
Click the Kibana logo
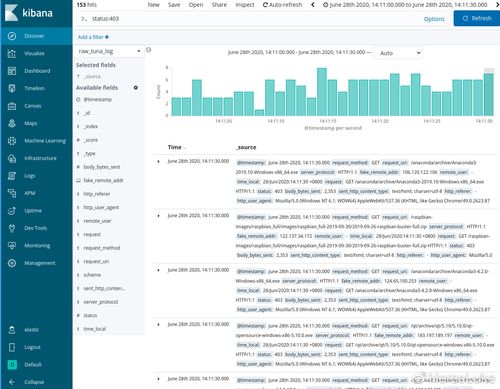(29, 13)
